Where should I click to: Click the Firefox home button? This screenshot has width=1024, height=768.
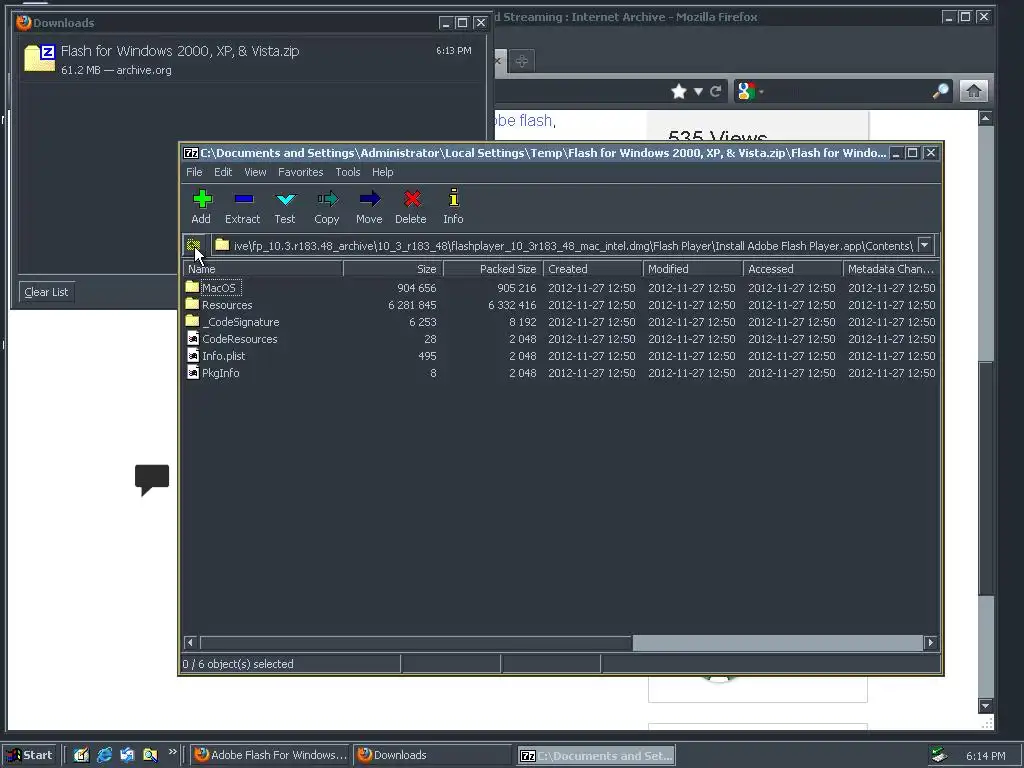pyautogui.click(x=974, y=91)
